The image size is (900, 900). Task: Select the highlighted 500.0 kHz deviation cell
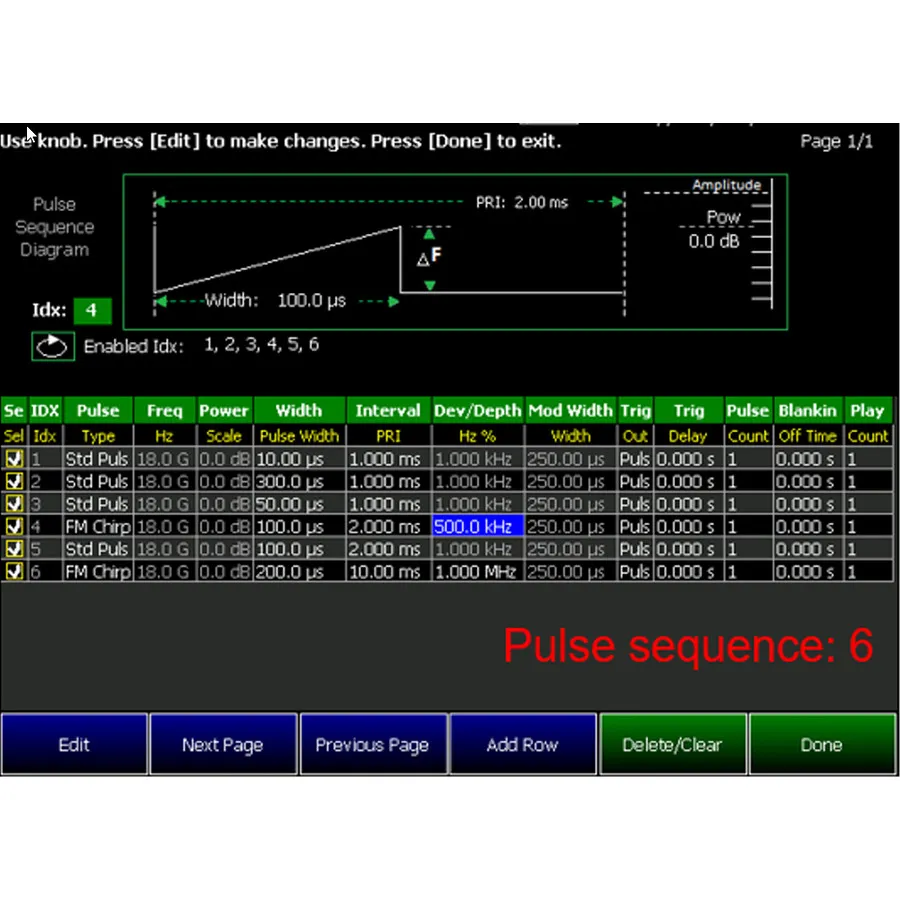click(476, 526)
